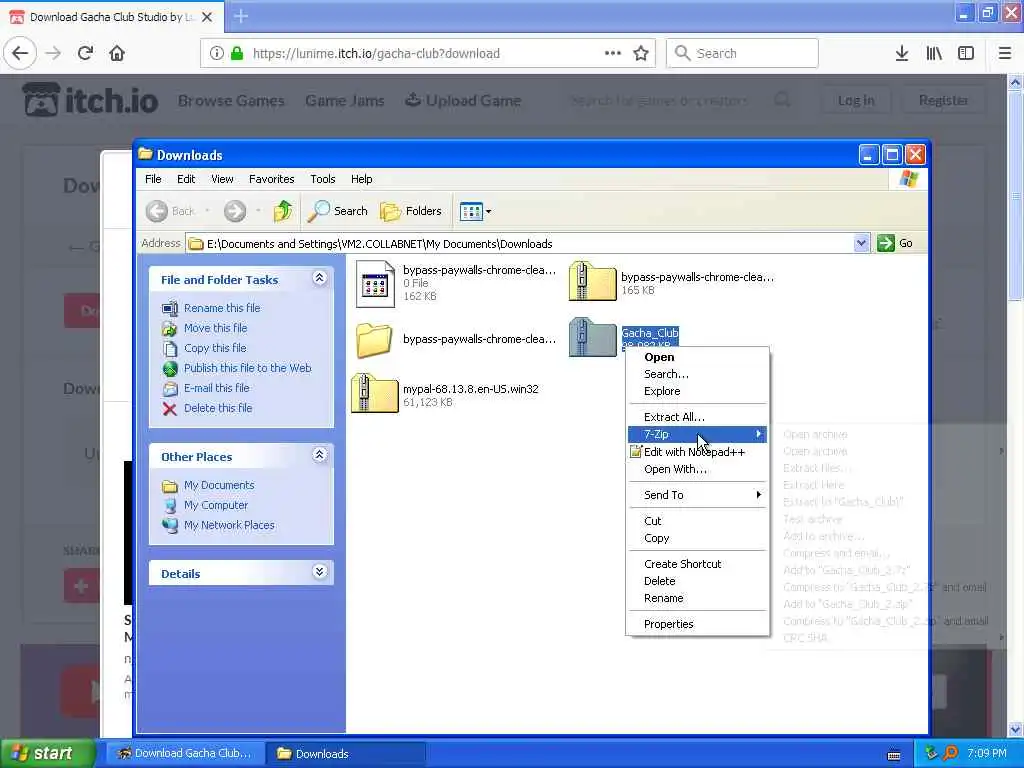Toggle the Folders pane button
This screenshot has height=768, width=1024.
(411, 211)
